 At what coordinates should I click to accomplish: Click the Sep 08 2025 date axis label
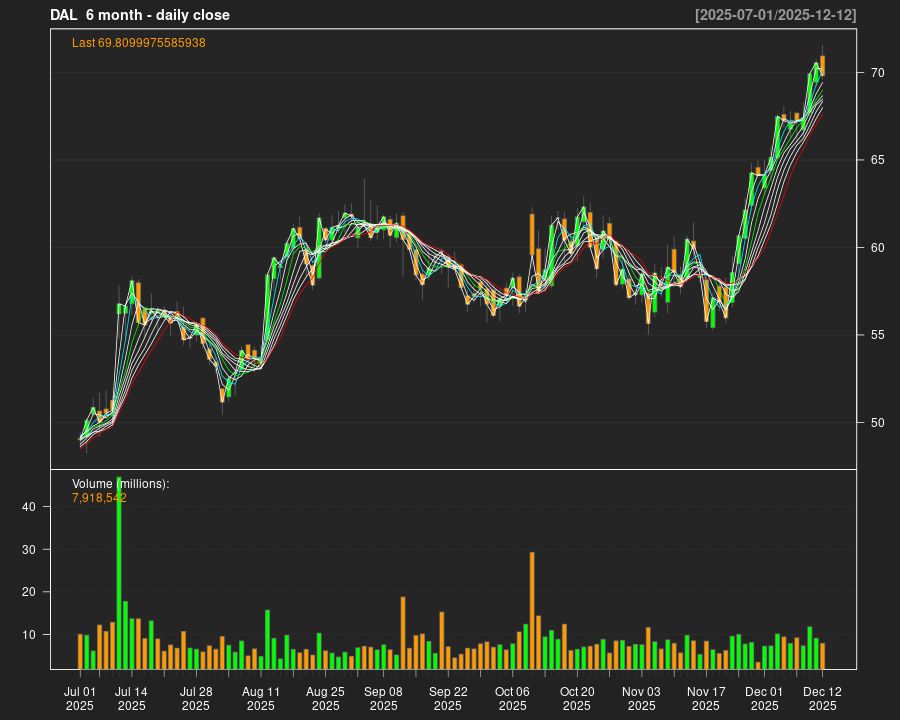click(x=383, y=698)
